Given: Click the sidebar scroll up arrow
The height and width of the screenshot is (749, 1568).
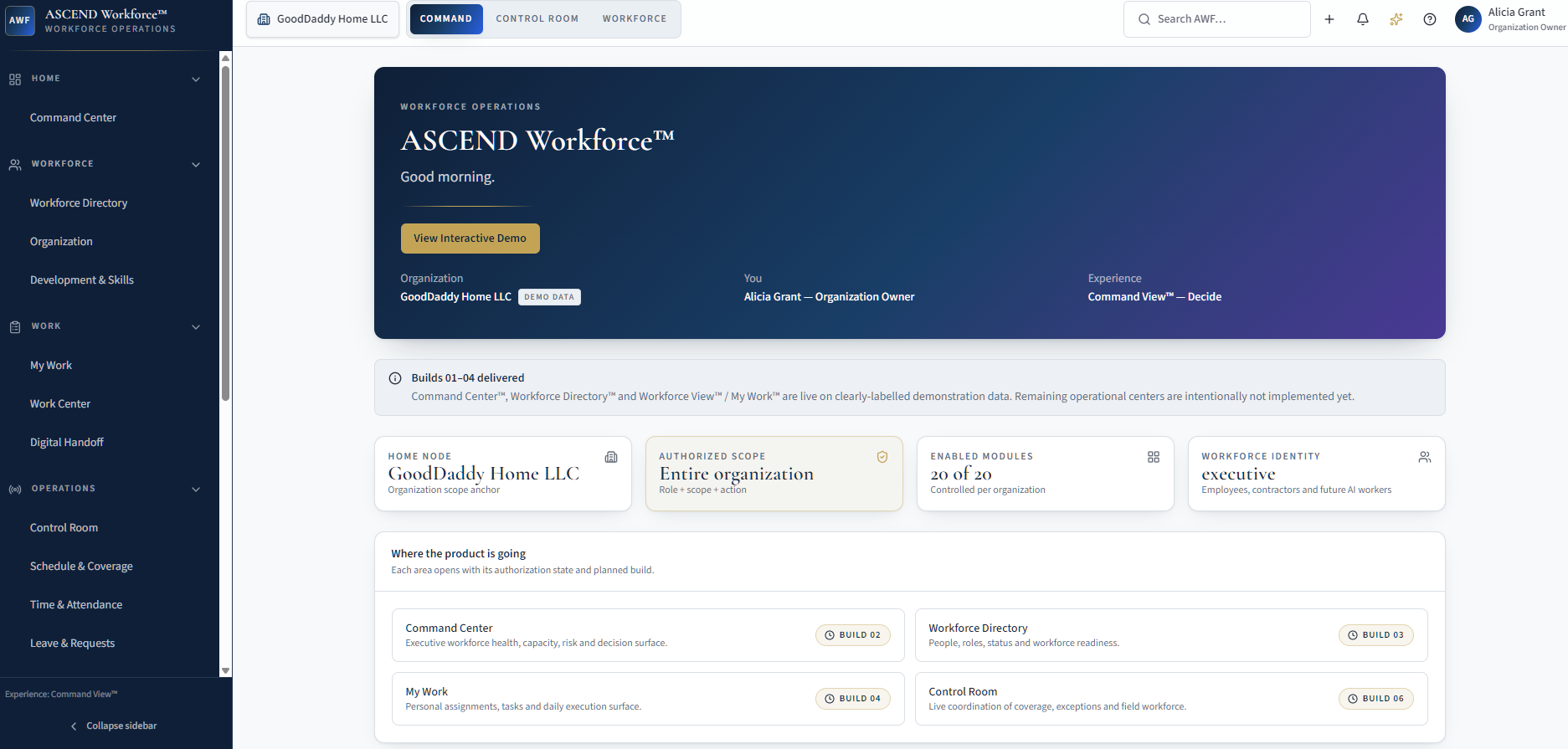Looking at the screenshot, I should pyautogui.click(x=225, y=57).
